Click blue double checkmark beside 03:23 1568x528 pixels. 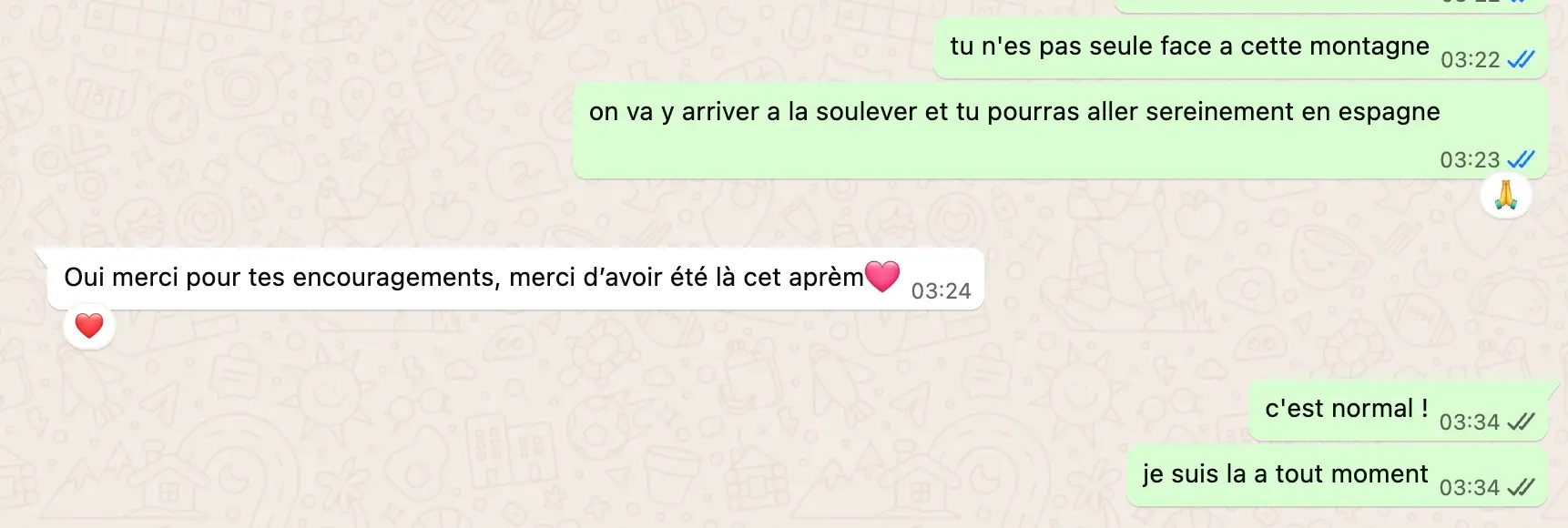click(x=1521, y=159)
